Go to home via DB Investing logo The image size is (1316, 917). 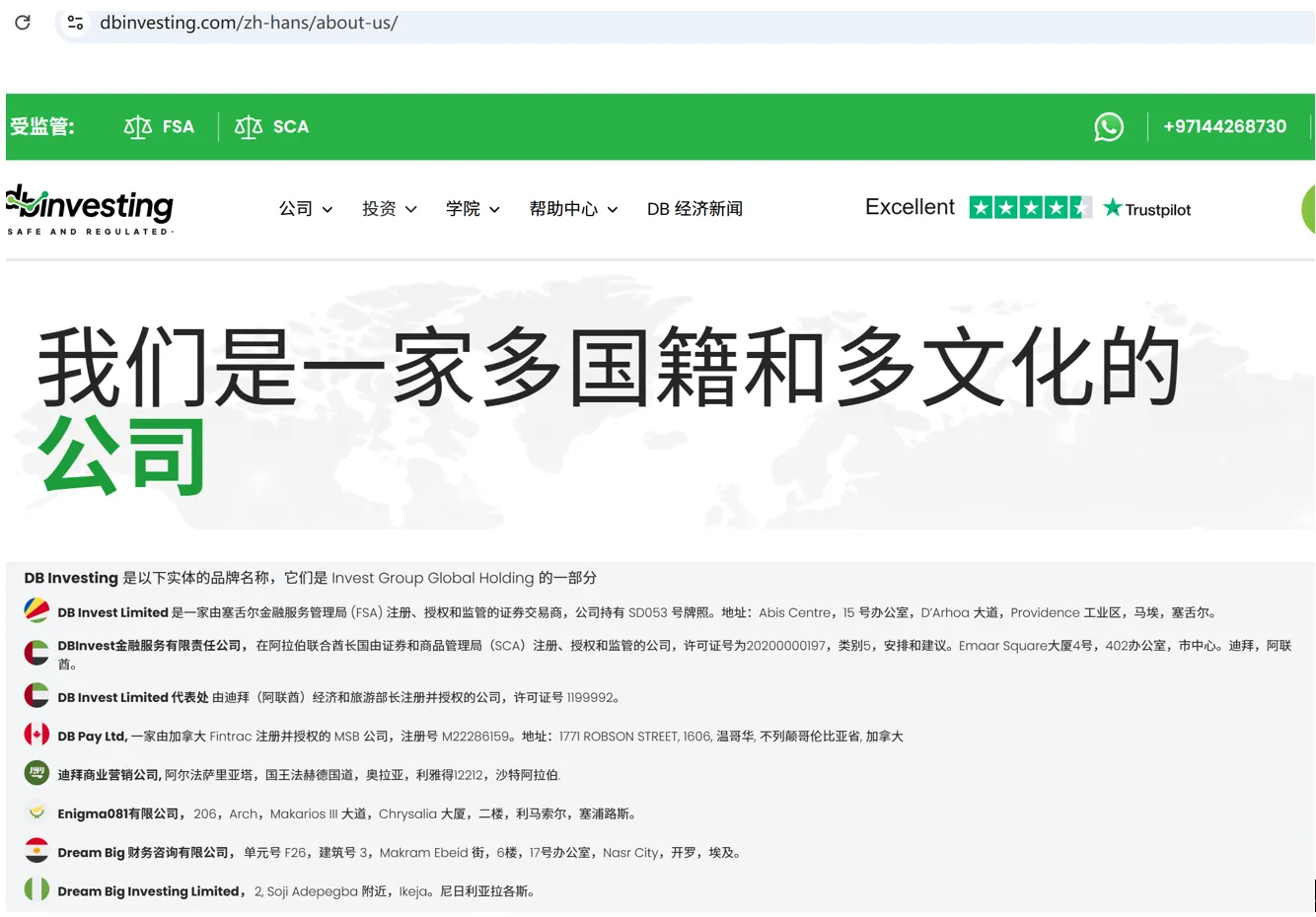90,209
